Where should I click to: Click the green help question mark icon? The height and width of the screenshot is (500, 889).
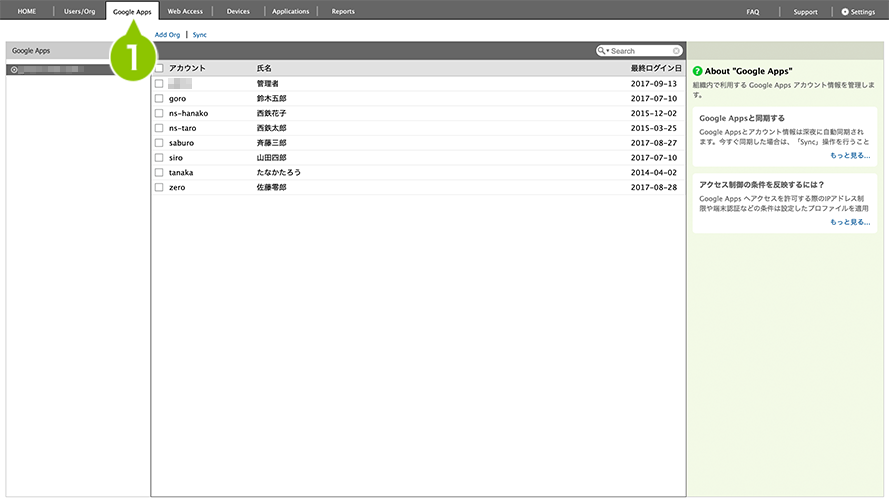click(697, 71)
